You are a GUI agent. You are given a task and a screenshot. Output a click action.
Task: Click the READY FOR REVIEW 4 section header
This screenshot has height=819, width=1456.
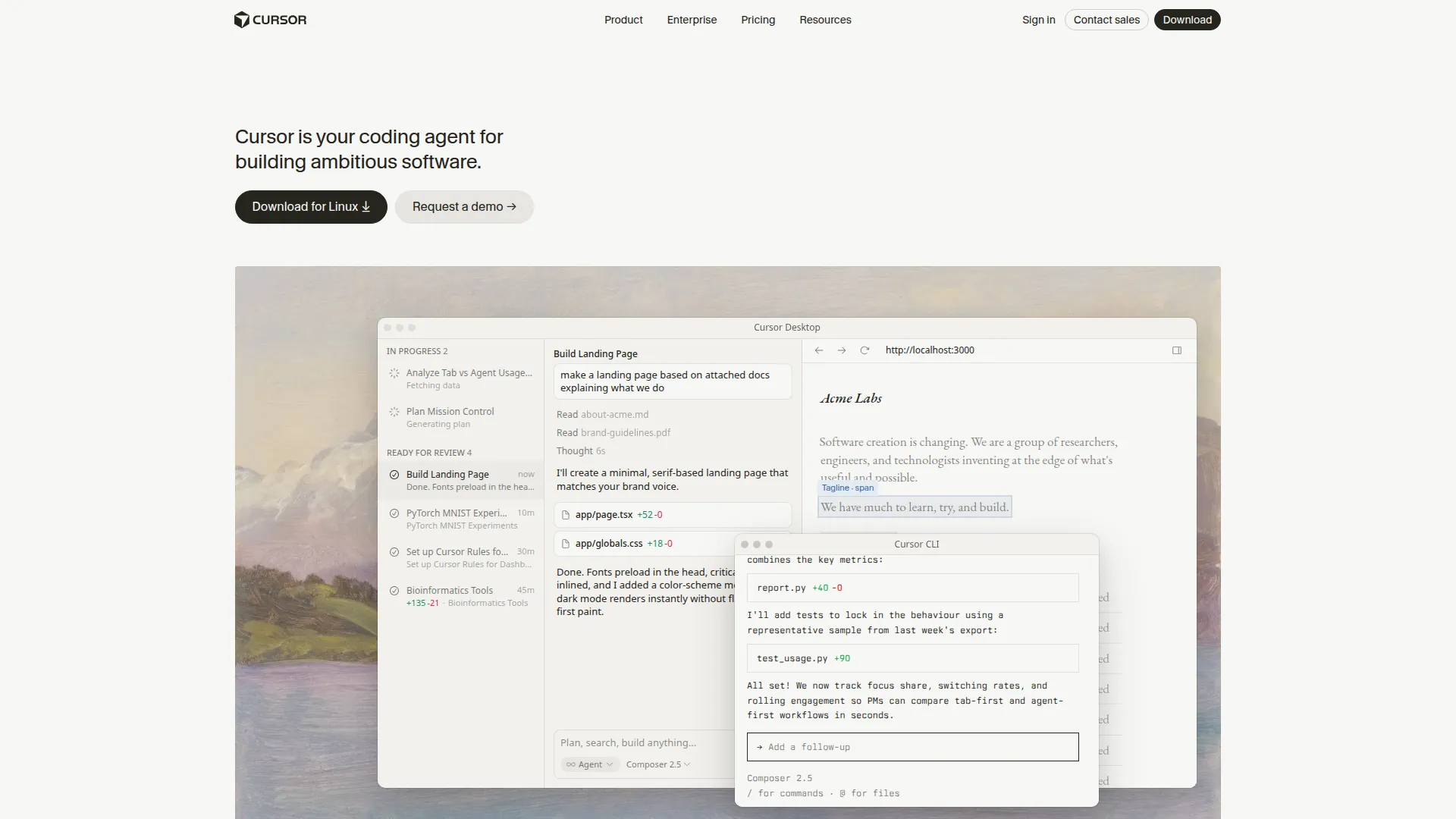(x=429, y=453)
